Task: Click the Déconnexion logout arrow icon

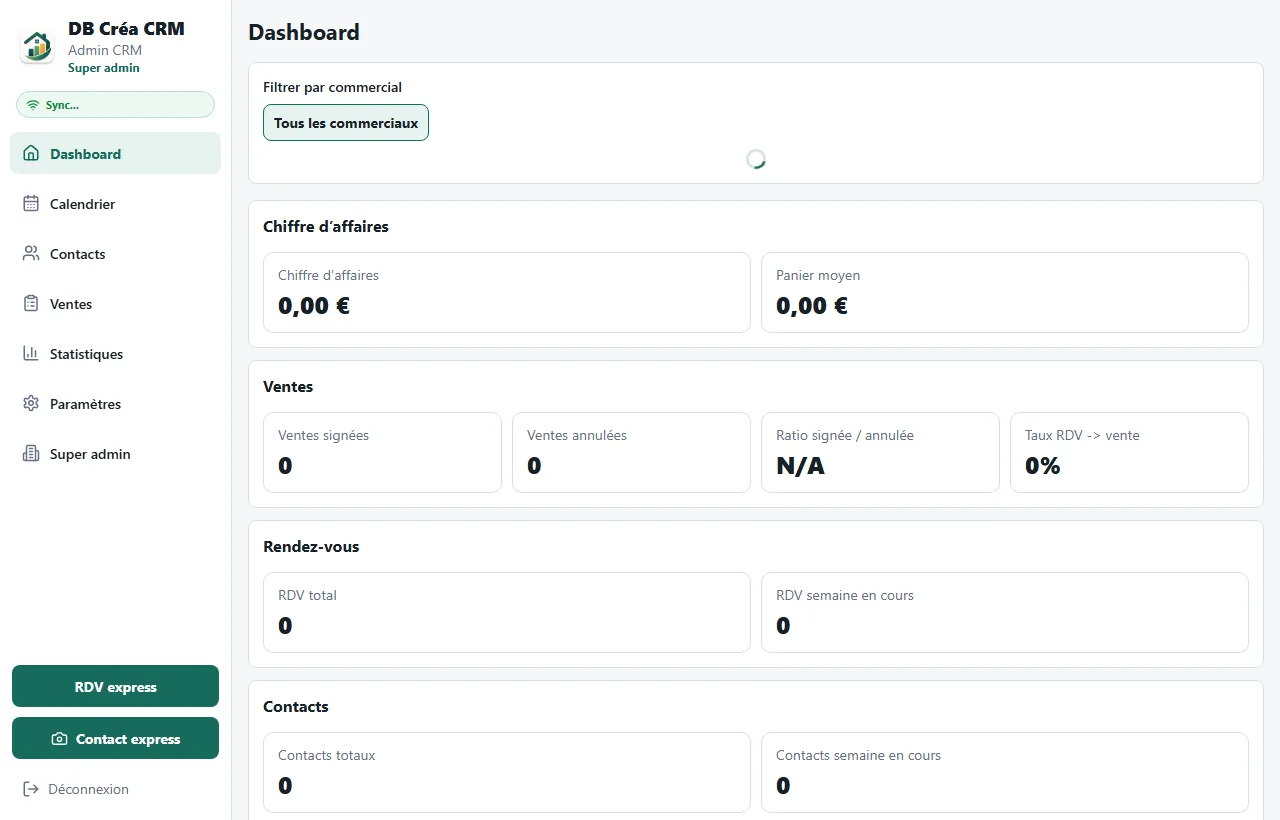Action: (x=31, y=789)
